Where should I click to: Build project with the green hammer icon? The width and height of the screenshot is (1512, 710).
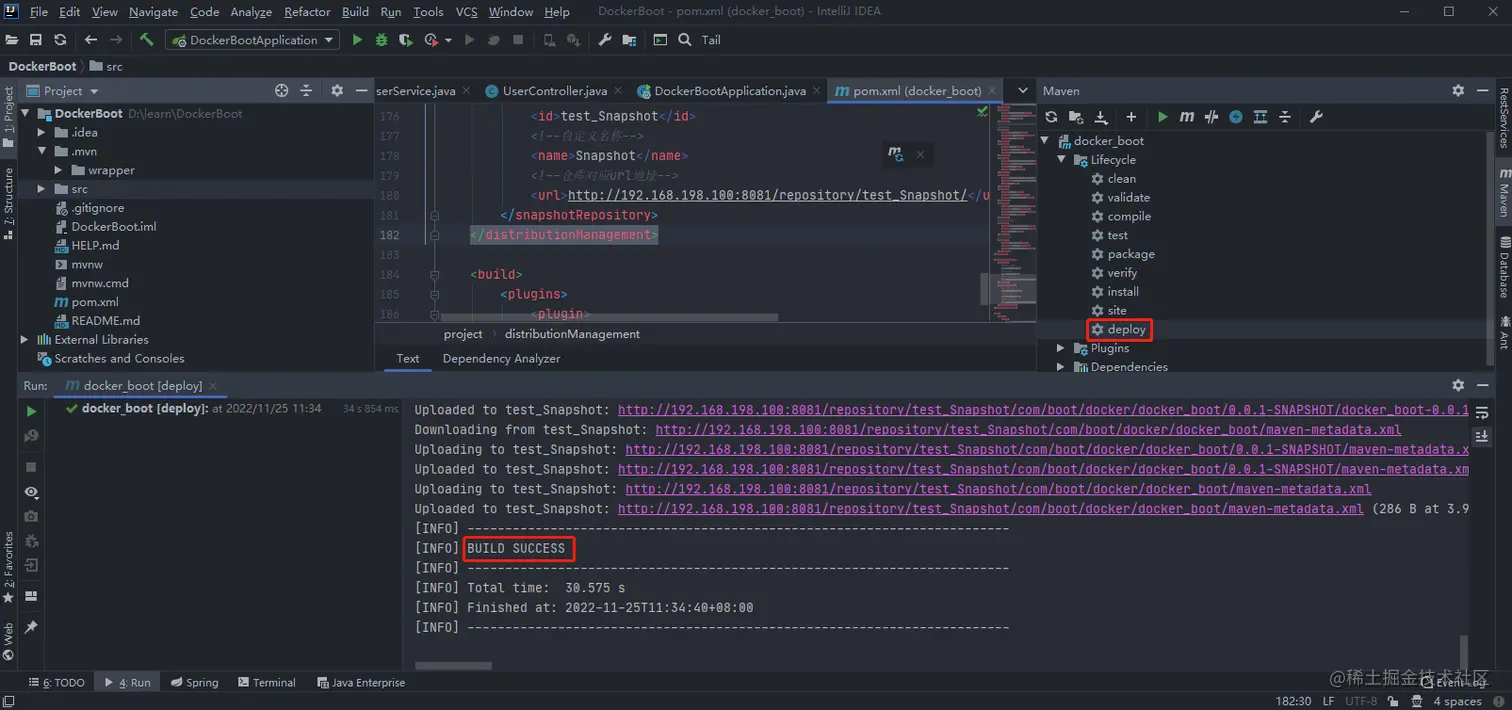(146, 40)
